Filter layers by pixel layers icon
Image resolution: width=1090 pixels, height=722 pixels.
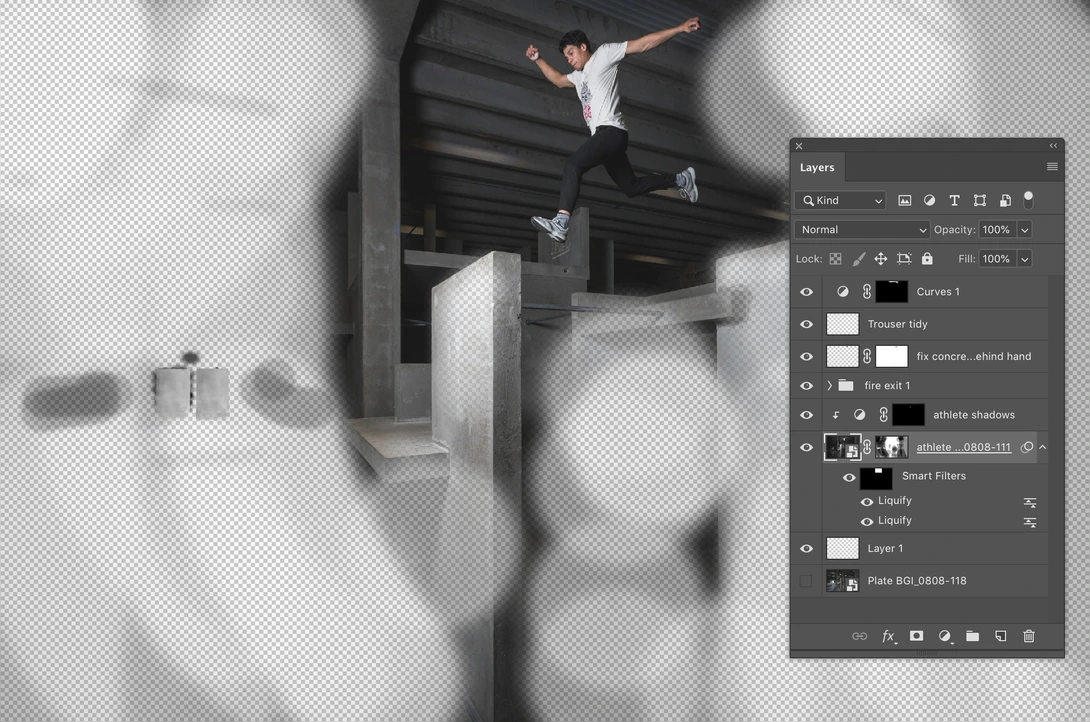coord(904,200)
